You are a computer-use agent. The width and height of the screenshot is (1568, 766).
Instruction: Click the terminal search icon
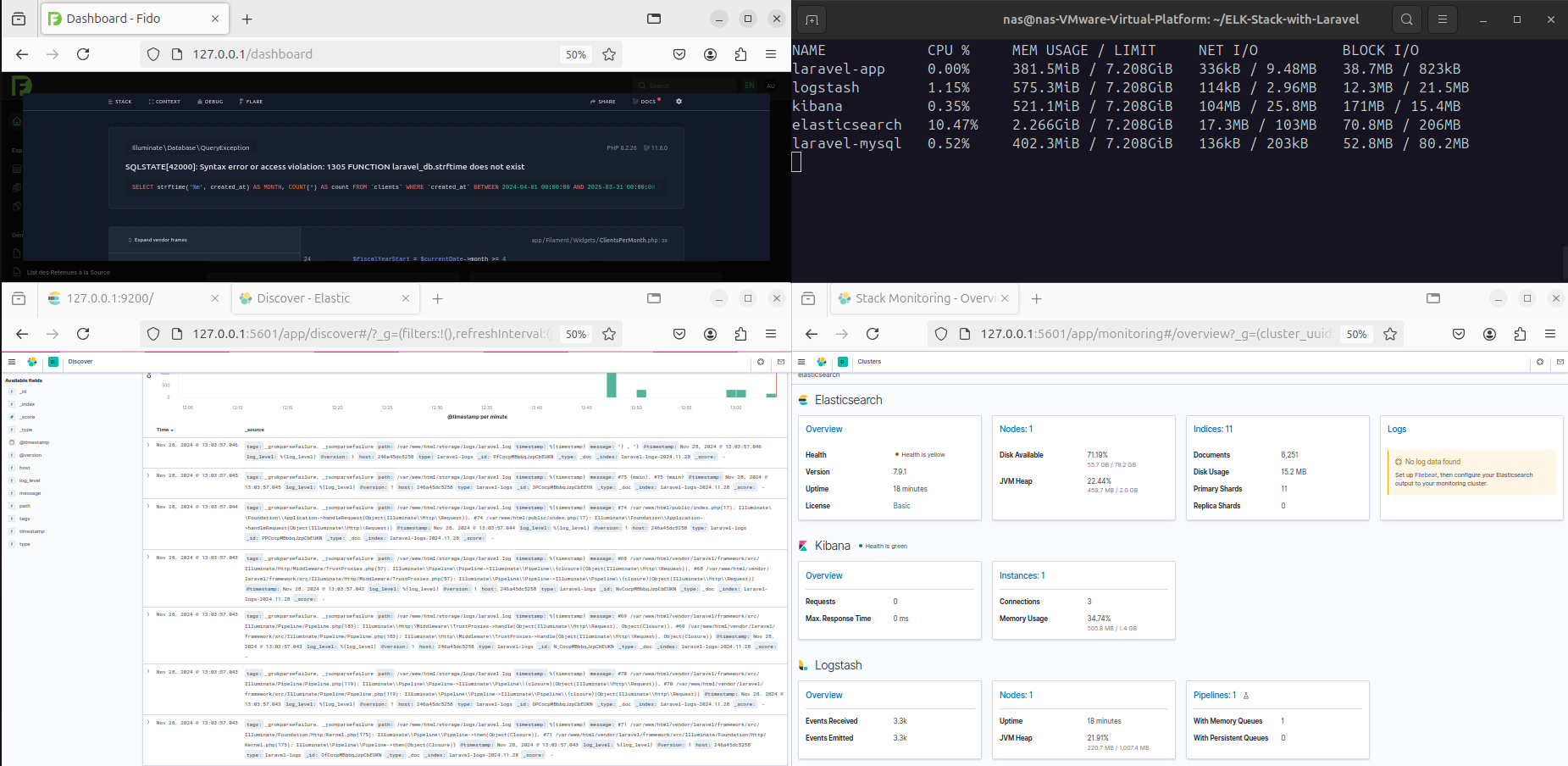[1406, 19]
